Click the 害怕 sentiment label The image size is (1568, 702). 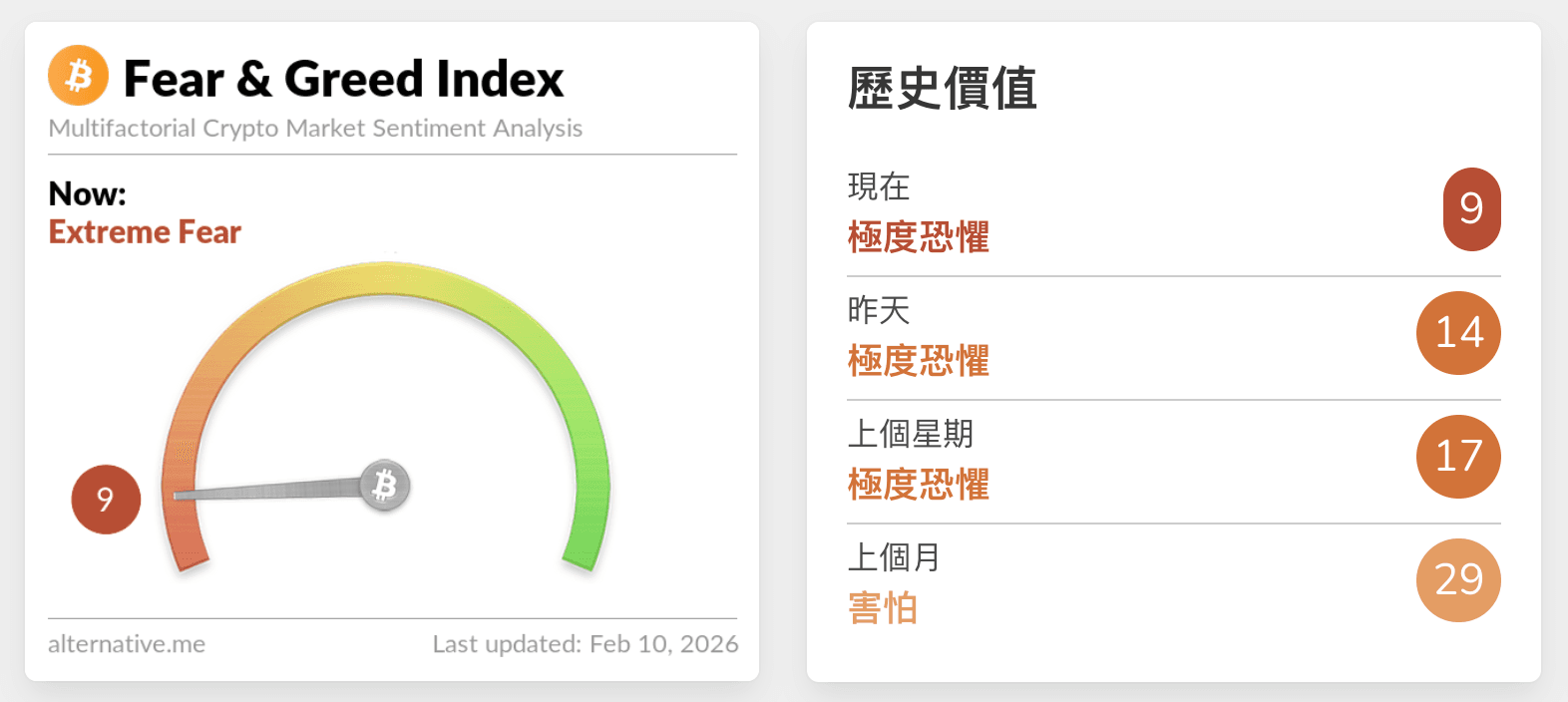click(x=883, y=607)
